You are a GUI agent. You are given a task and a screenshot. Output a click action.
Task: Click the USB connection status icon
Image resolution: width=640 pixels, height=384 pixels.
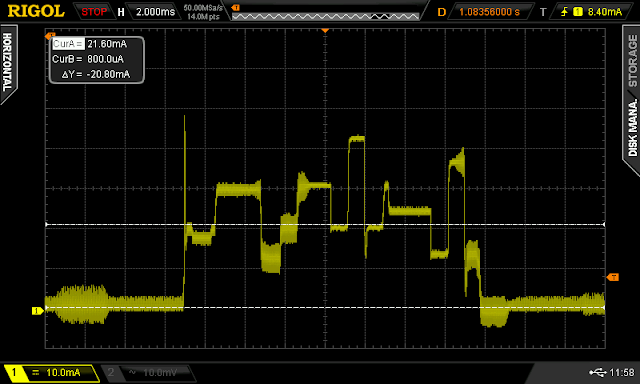(598, 372)
